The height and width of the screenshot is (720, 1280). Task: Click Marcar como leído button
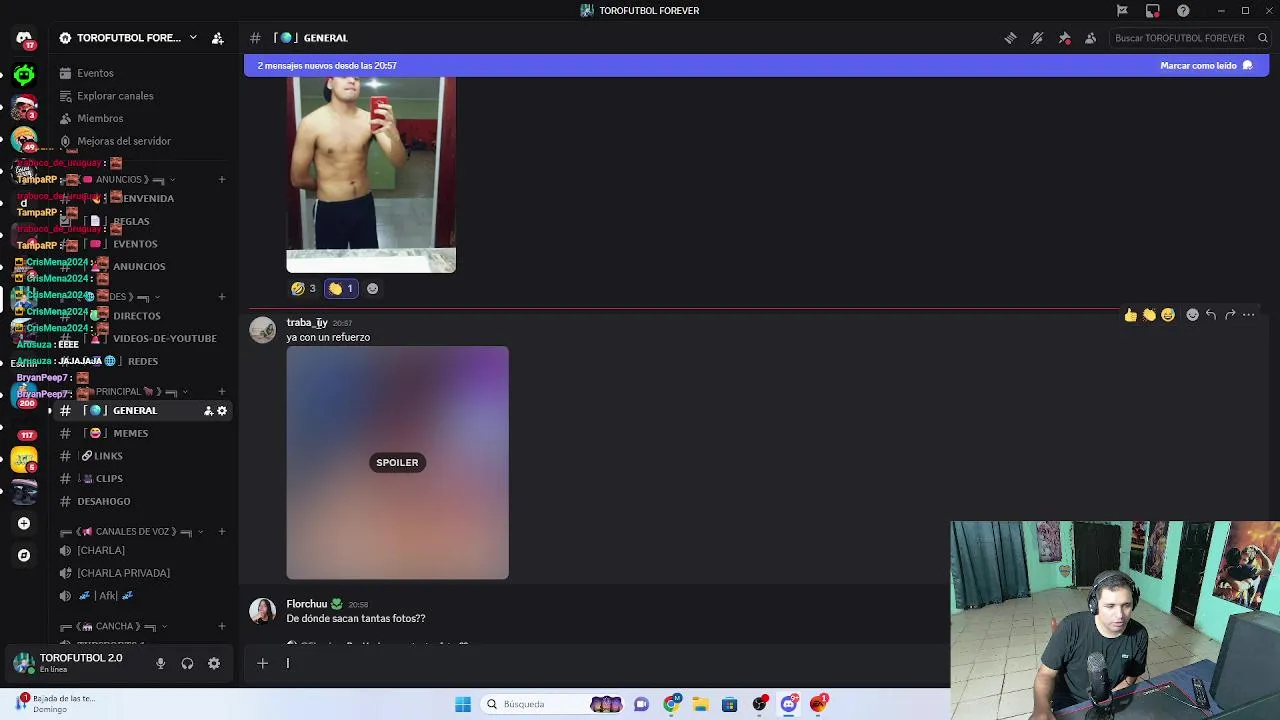1206,66
